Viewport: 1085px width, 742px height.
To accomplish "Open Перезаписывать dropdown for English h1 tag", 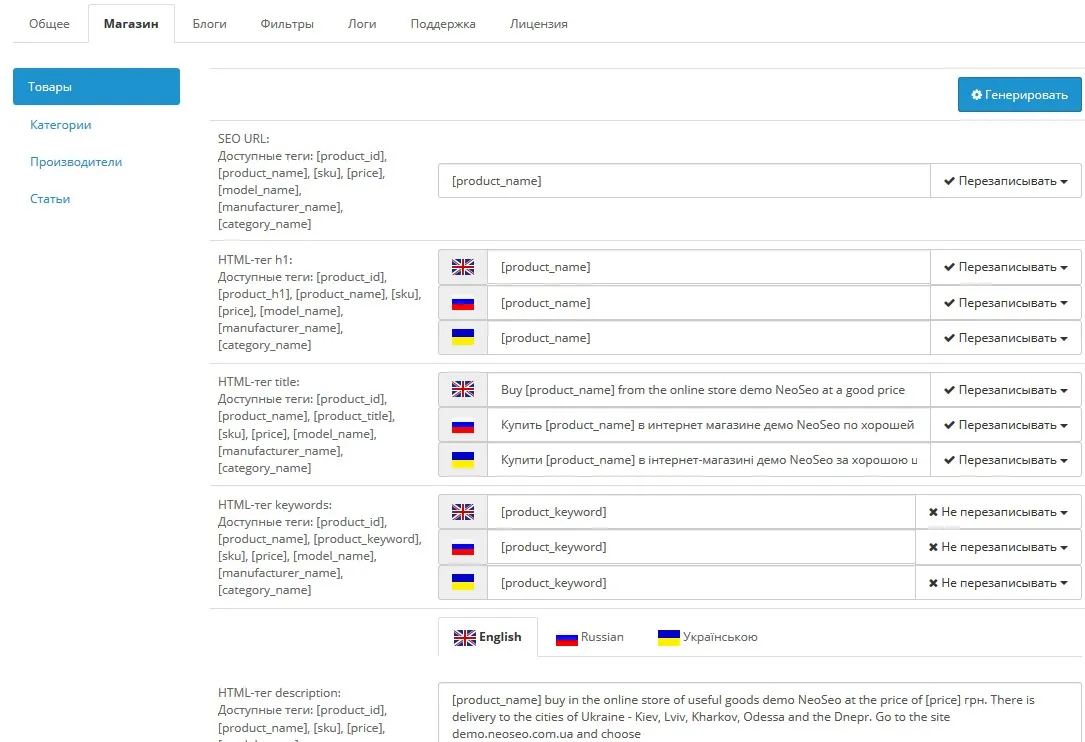I will [1005, 267].
